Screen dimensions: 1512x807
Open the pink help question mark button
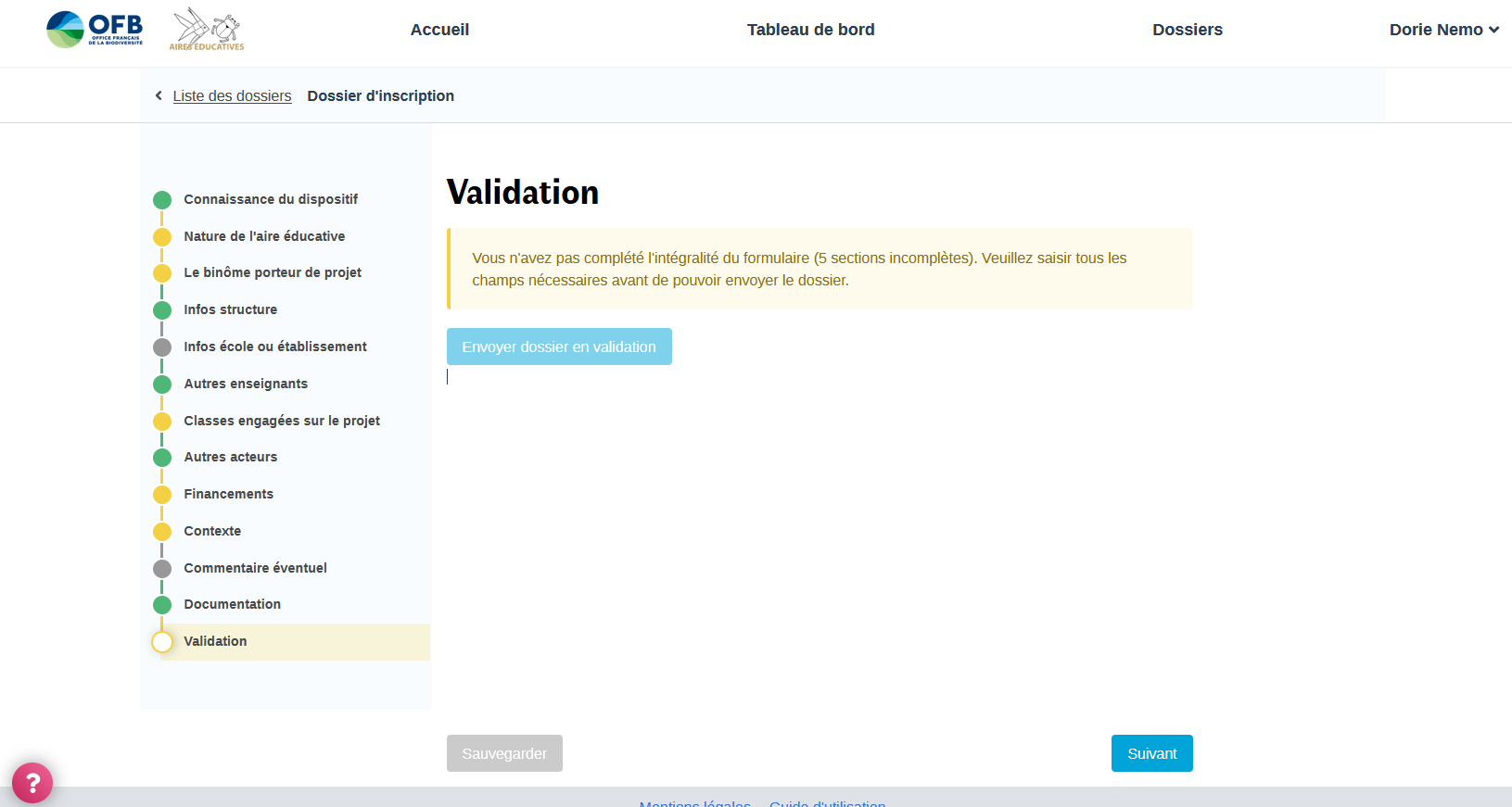pos(32,783)
